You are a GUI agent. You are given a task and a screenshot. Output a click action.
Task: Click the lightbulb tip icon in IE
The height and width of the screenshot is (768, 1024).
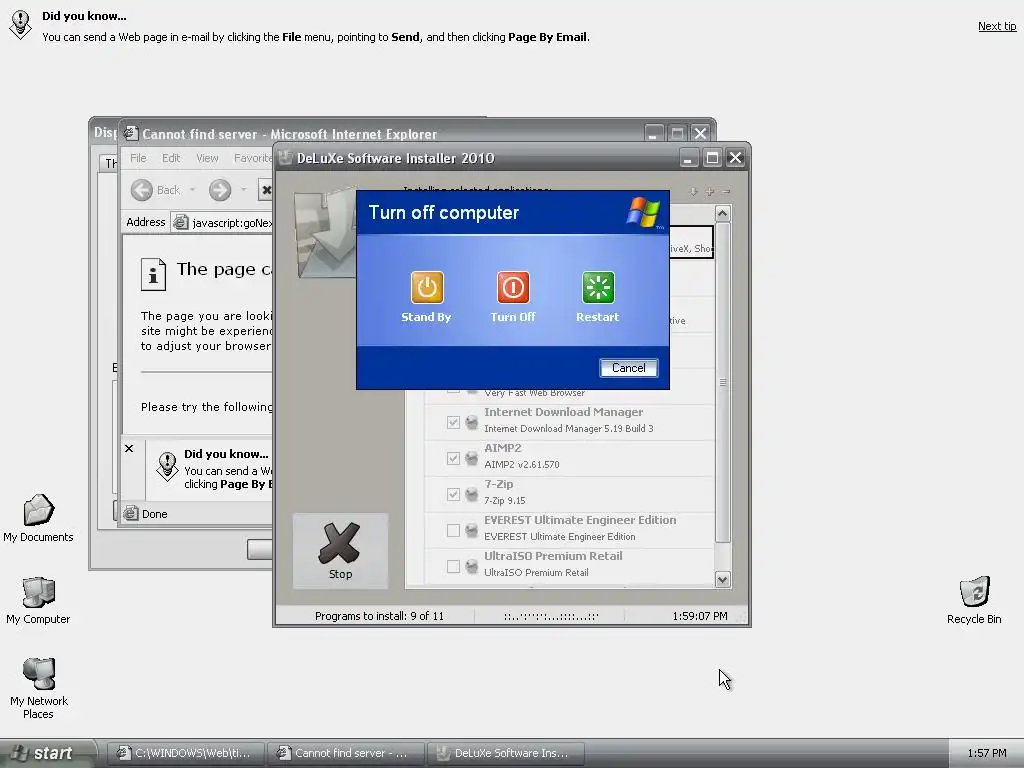click(167, 466)
